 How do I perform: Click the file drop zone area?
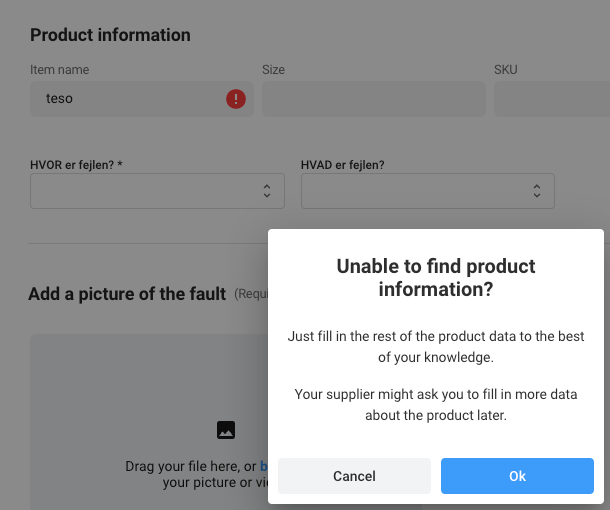point(149,422)
